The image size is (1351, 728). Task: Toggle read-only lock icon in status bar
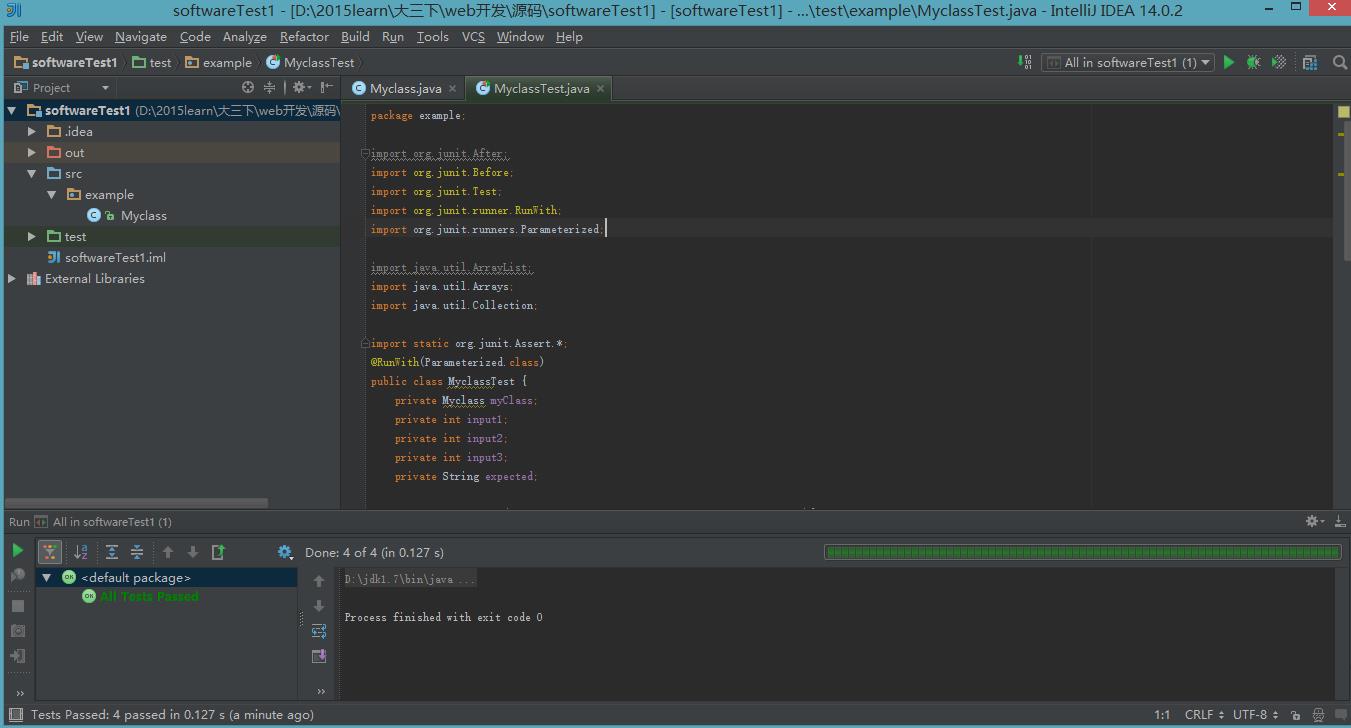[x=1296, y=715]
